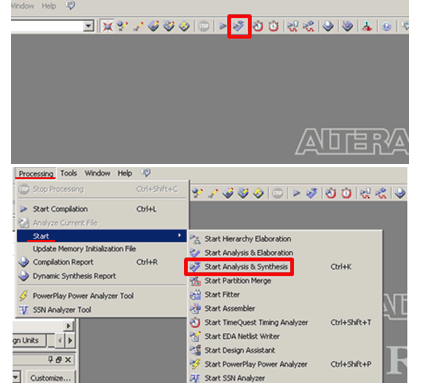Open the Help menu in upper screenshot
The height and width of the screenshot is (383, 434).
click(x=49, y=6)
